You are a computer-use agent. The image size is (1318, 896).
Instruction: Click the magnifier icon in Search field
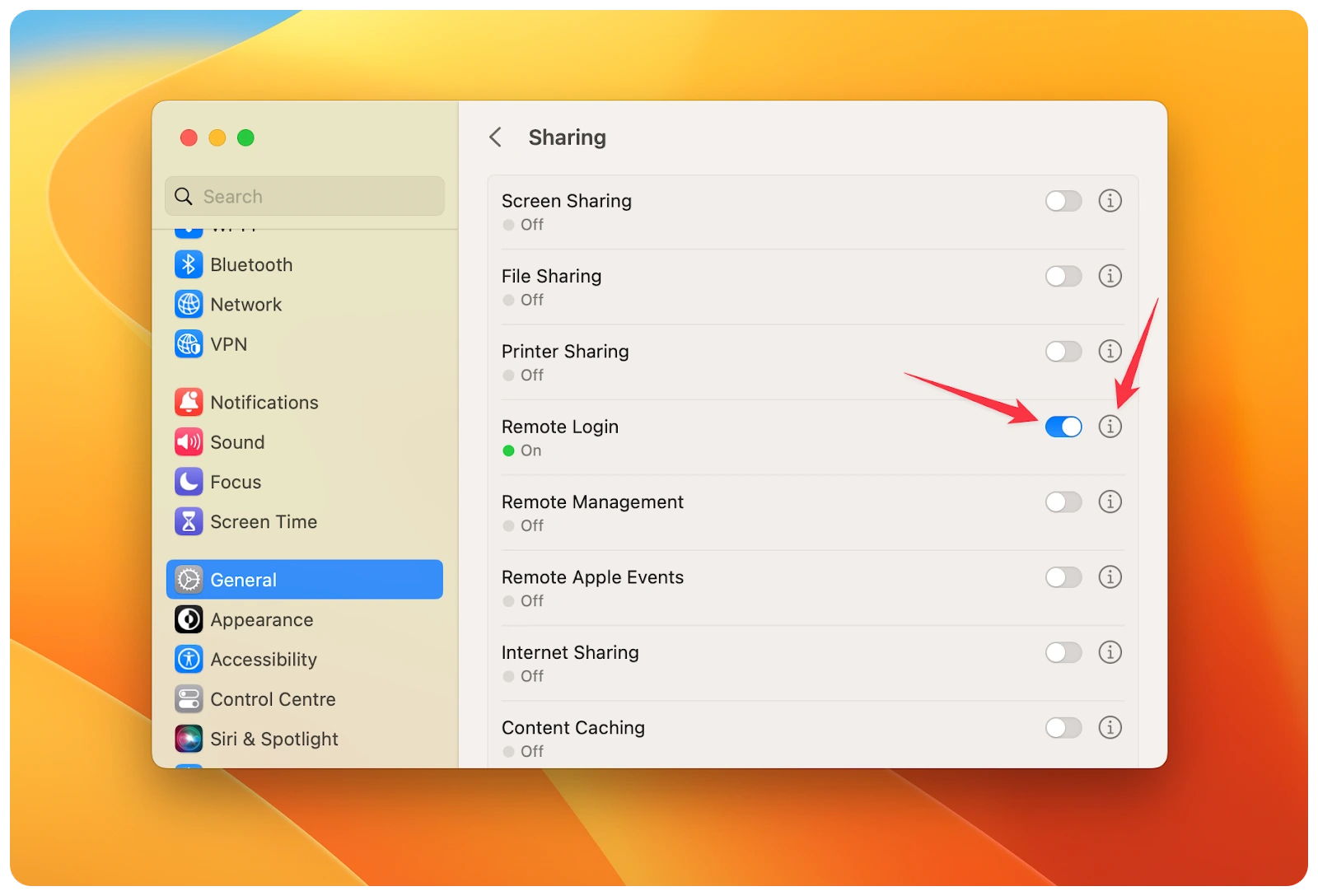coord(184,196)
